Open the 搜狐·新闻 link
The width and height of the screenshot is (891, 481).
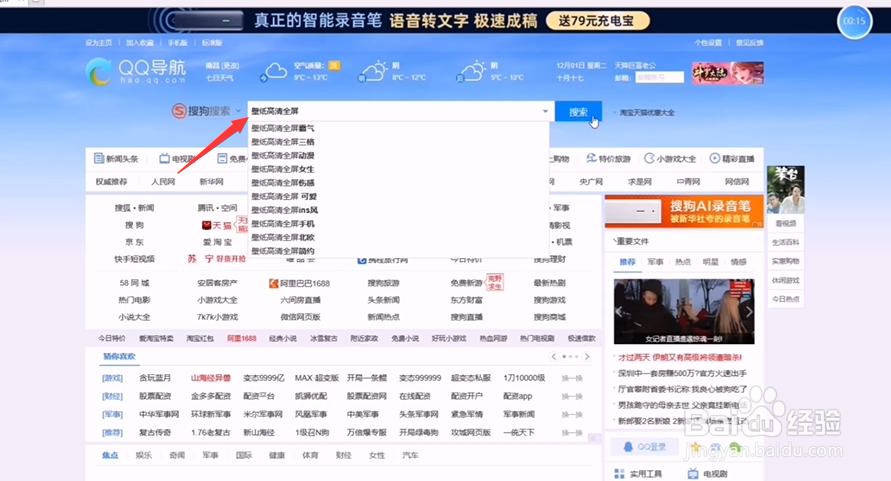134,208
